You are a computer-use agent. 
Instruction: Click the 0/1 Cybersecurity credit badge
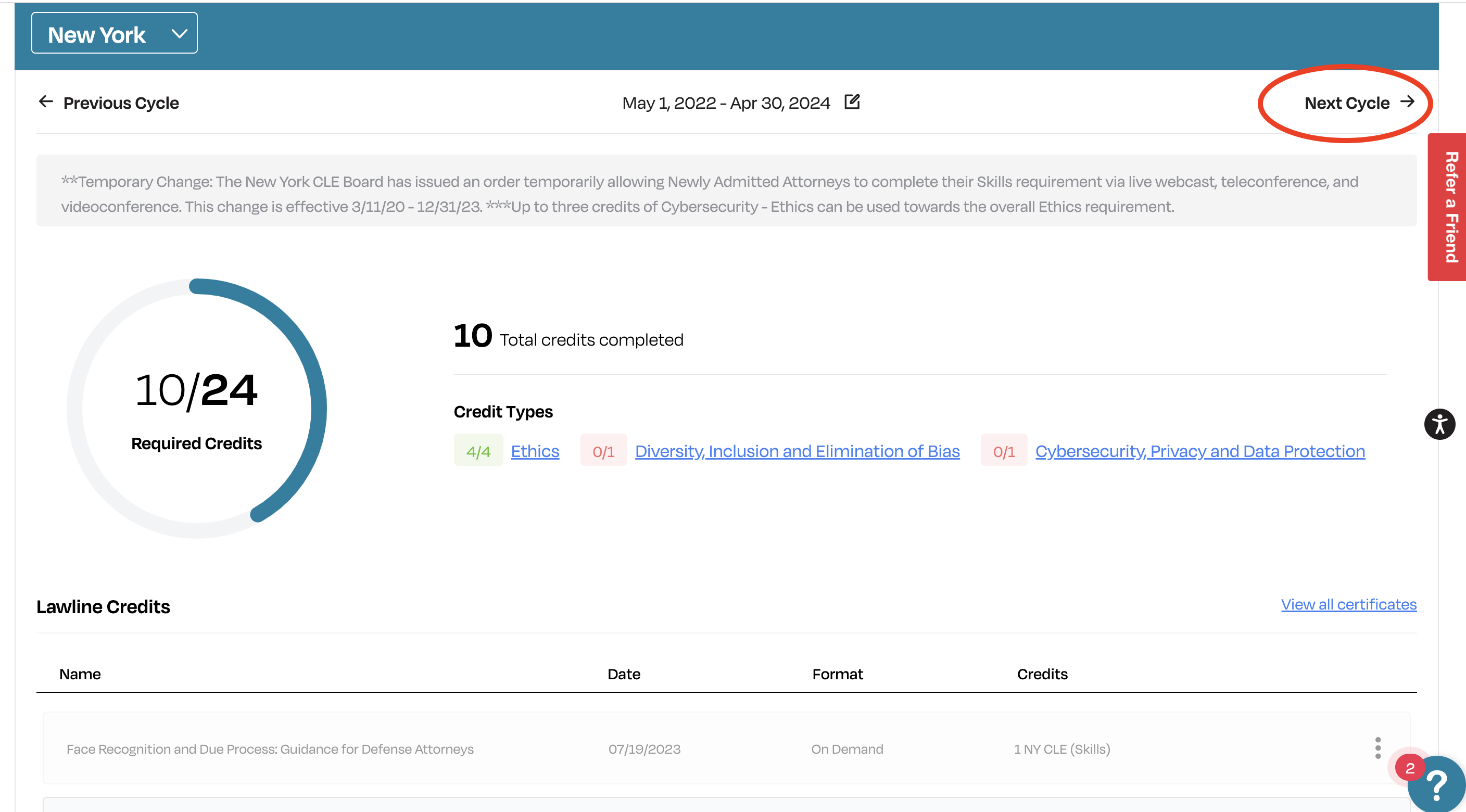tap(1004, 451)
